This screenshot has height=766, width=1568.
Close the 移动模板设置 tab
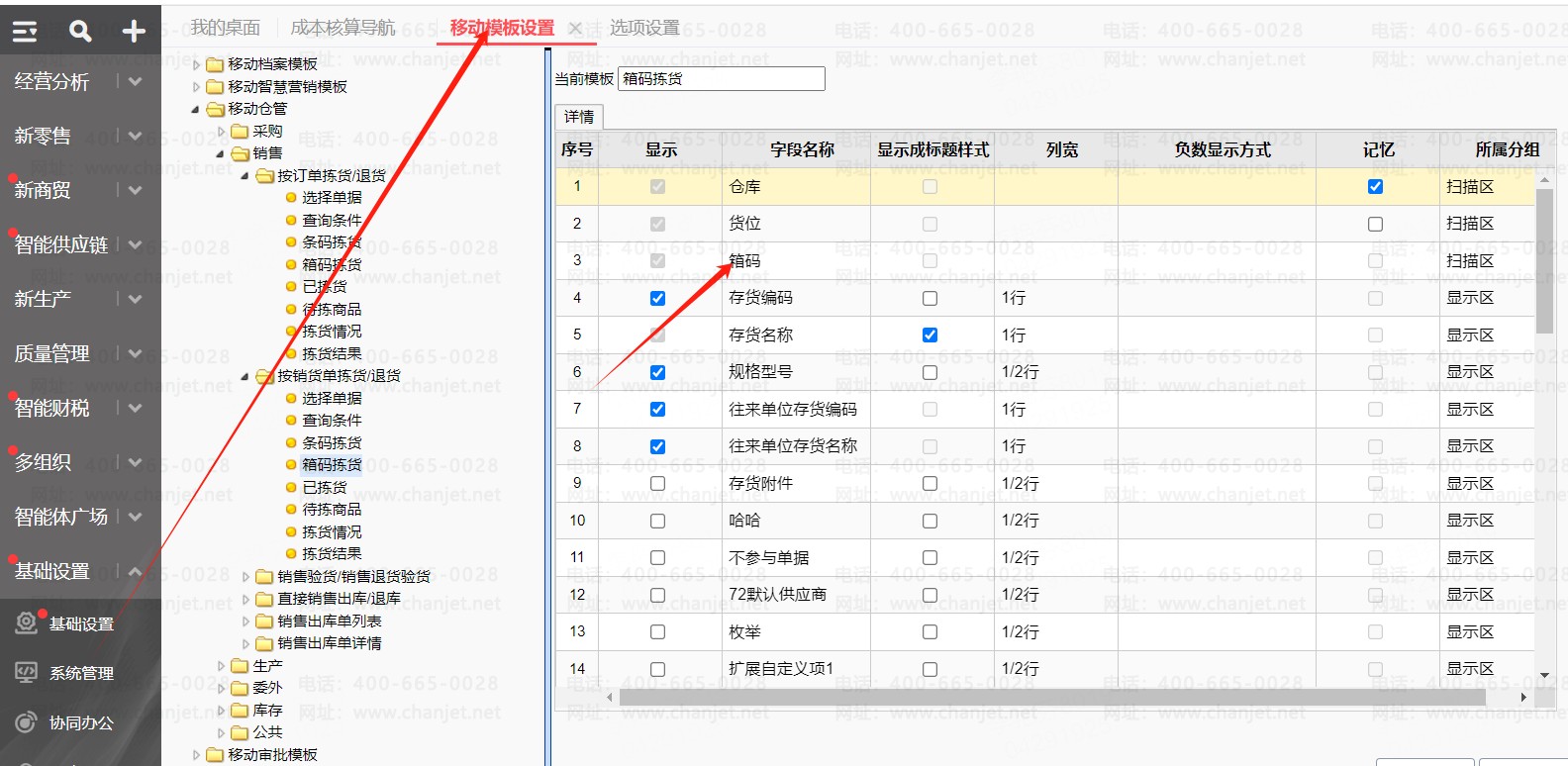(575, 29)
